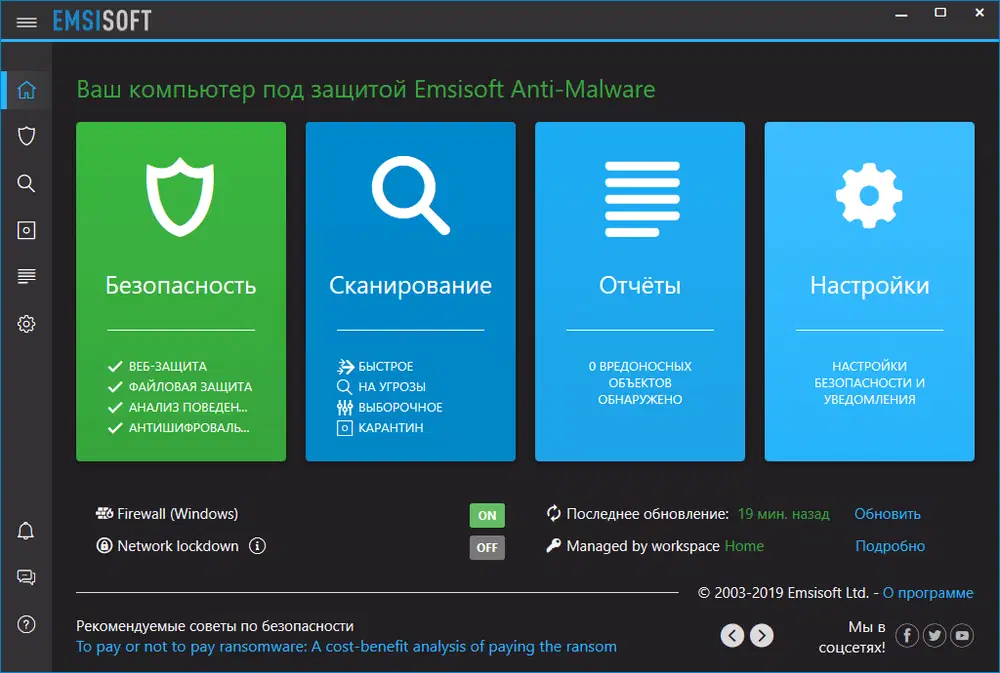Image resolution: width=1000 pixels, height=673 pixels.
Task: Click 0 ВРЕДОНОСНЫХ ОБЪЕКТОВ ОБНАРУЖЕНО text
Action: [x=640, y=383]
